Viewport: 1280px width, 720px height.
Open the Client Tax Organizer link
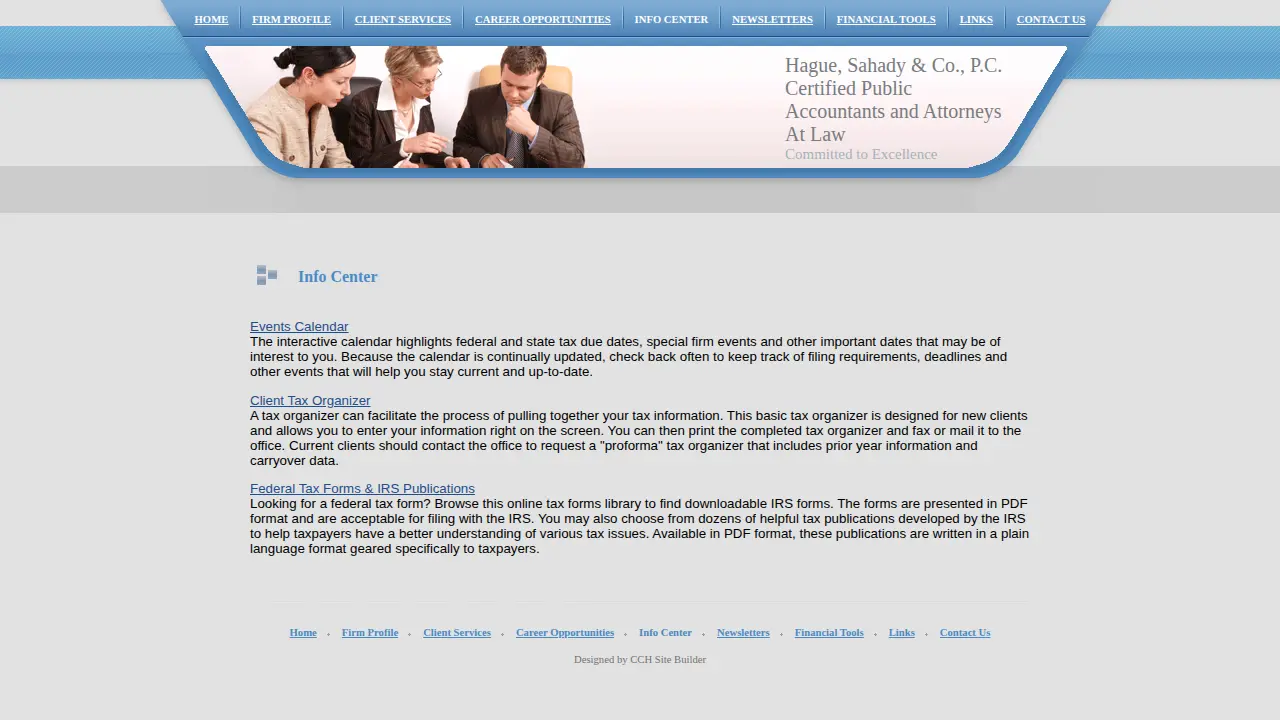[310, 401]
